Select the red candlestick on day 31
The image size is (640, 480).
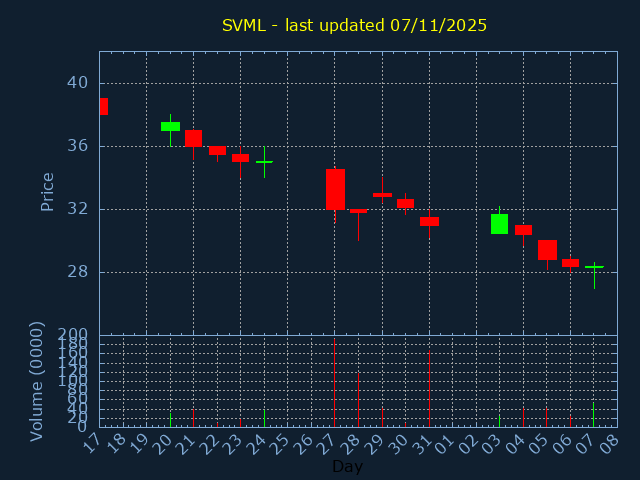point(429,221)
